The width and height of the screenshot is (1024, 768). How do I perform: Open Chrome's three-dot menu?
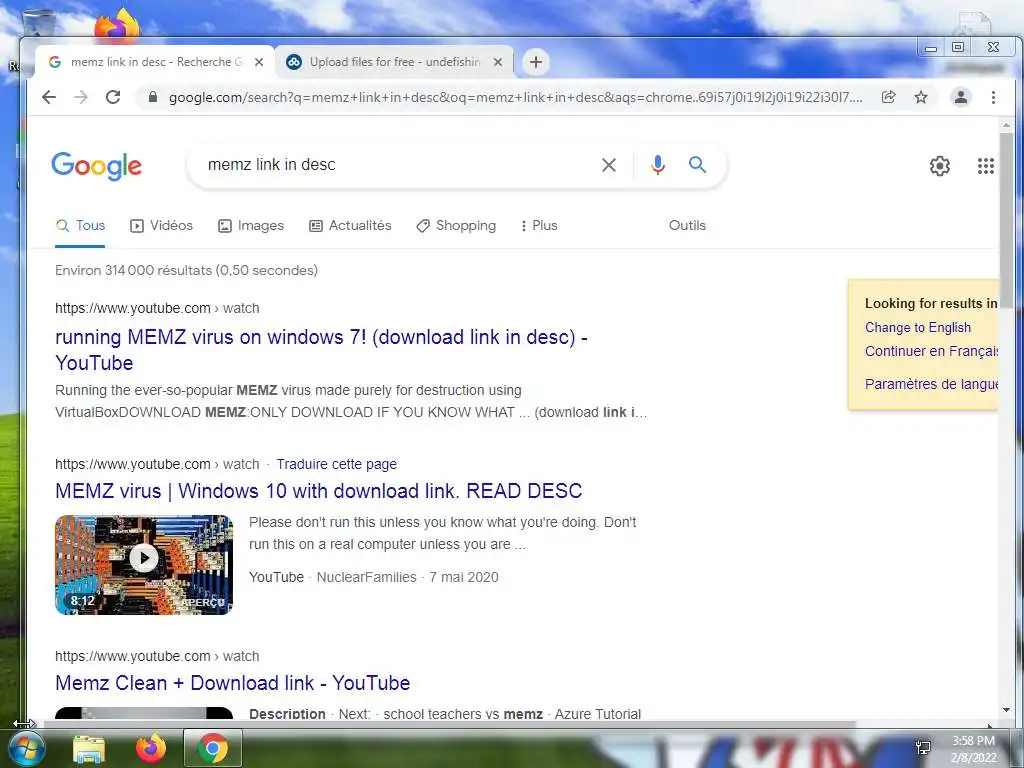pyautogui.click(x=993, y=97)
